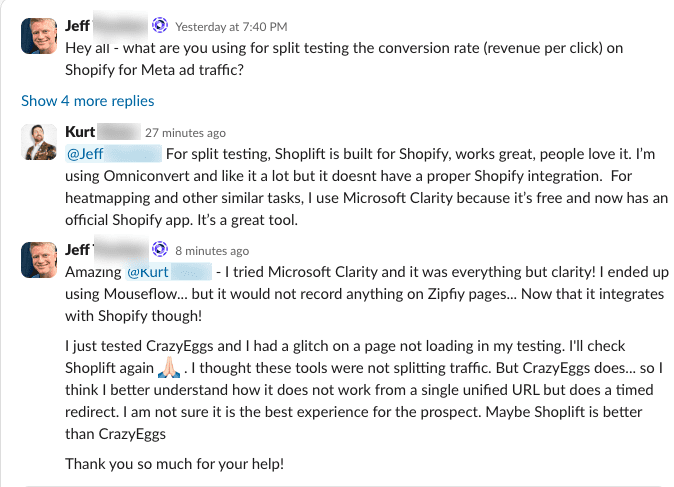Click status icon next to Jeff's 8-minutes-ago reply
The height and width of the screenshot is (487, 674).
tap(160, 250)
